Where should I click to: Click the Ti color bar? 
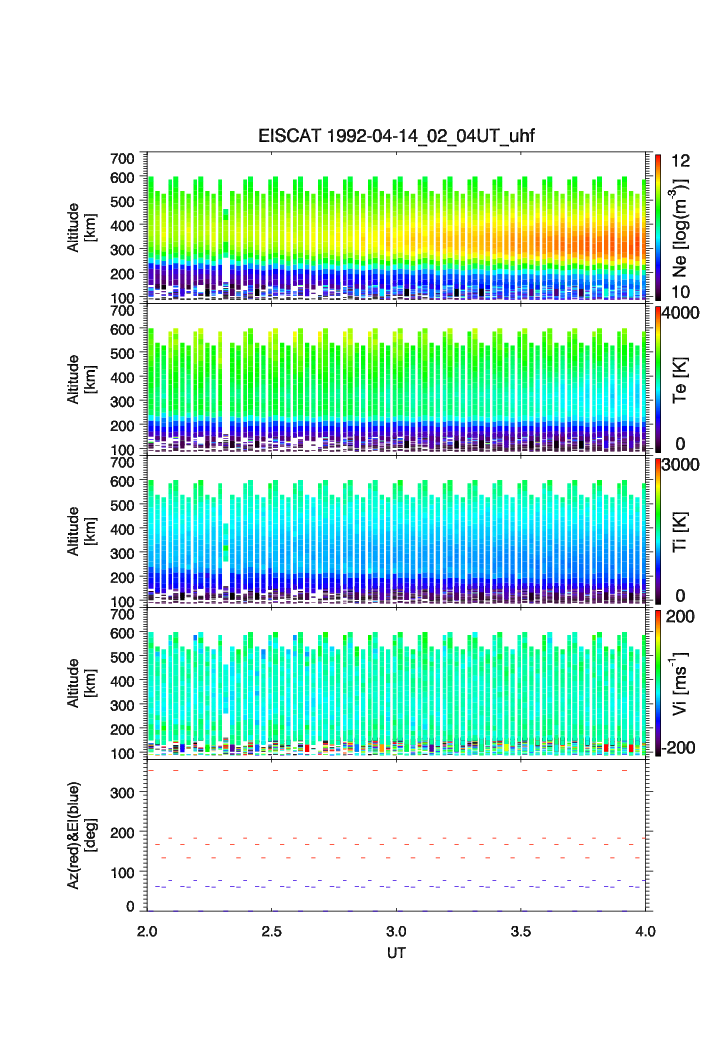[658, 531]
